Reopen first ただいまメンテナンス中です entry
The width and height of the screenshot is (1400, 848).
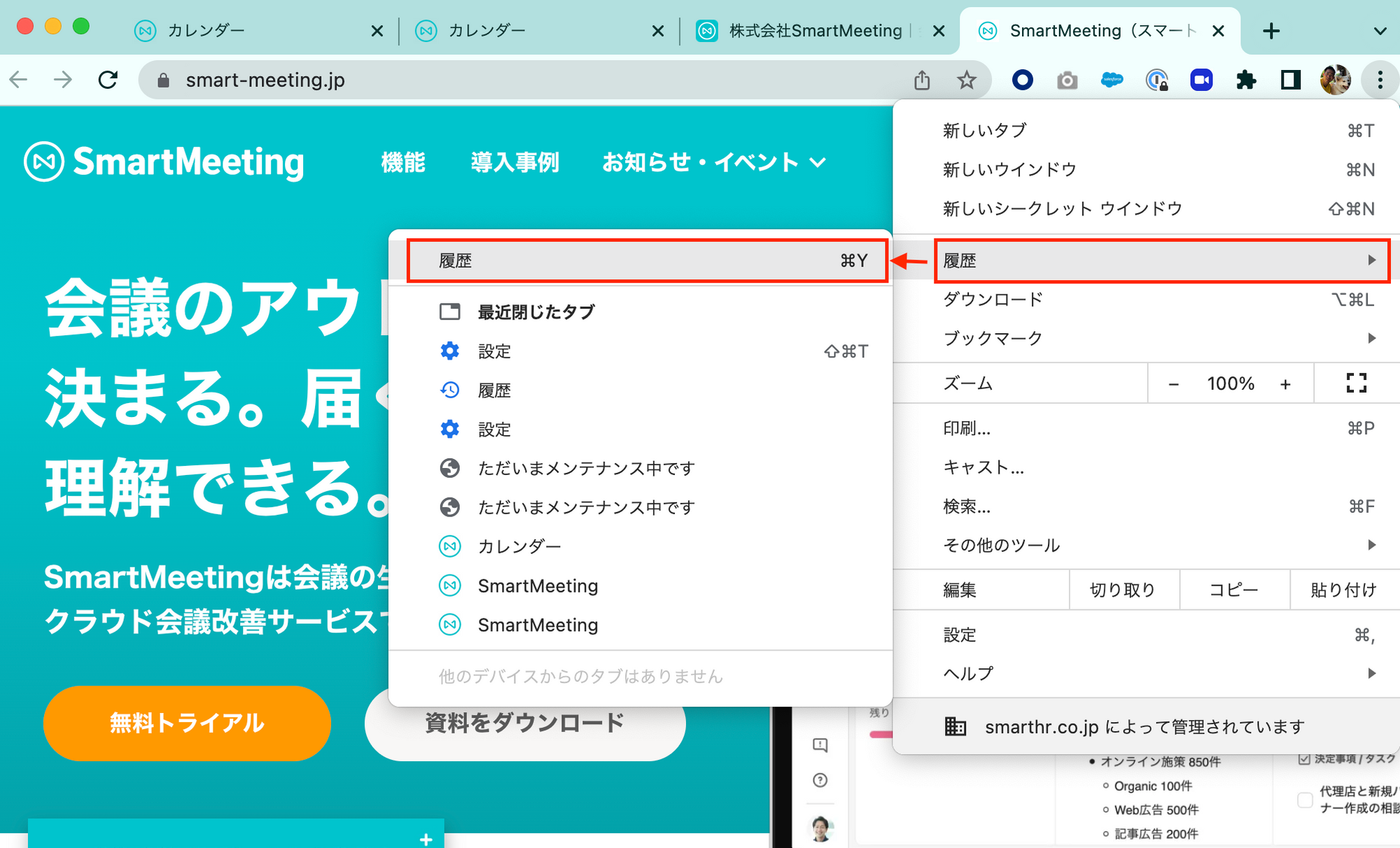point(640,468)
